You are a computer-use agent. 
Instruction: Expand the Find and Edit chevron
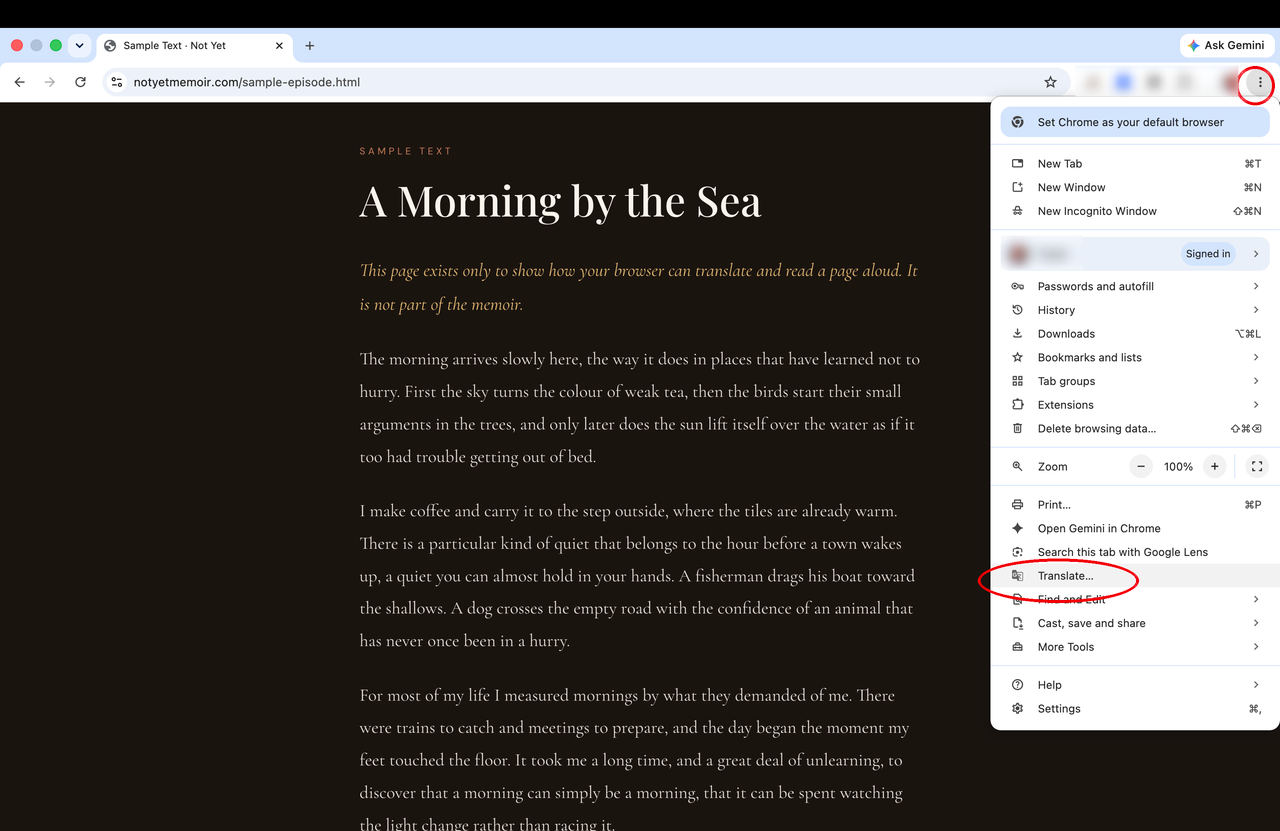(1256, 599)
